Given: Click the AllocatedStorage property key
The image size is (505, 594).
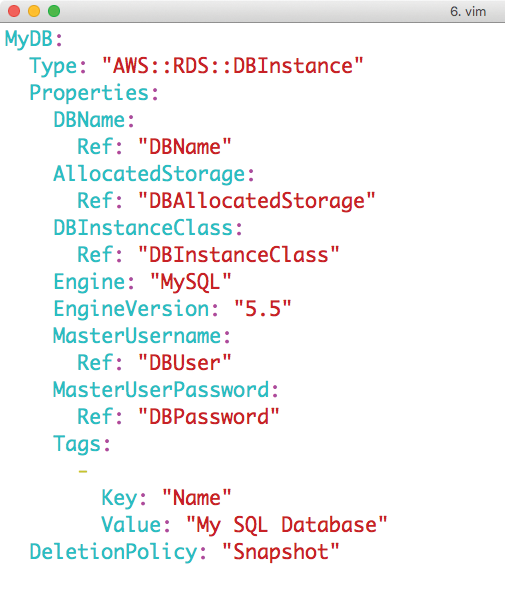Looking at the screenshot, I should click(149, 174).
